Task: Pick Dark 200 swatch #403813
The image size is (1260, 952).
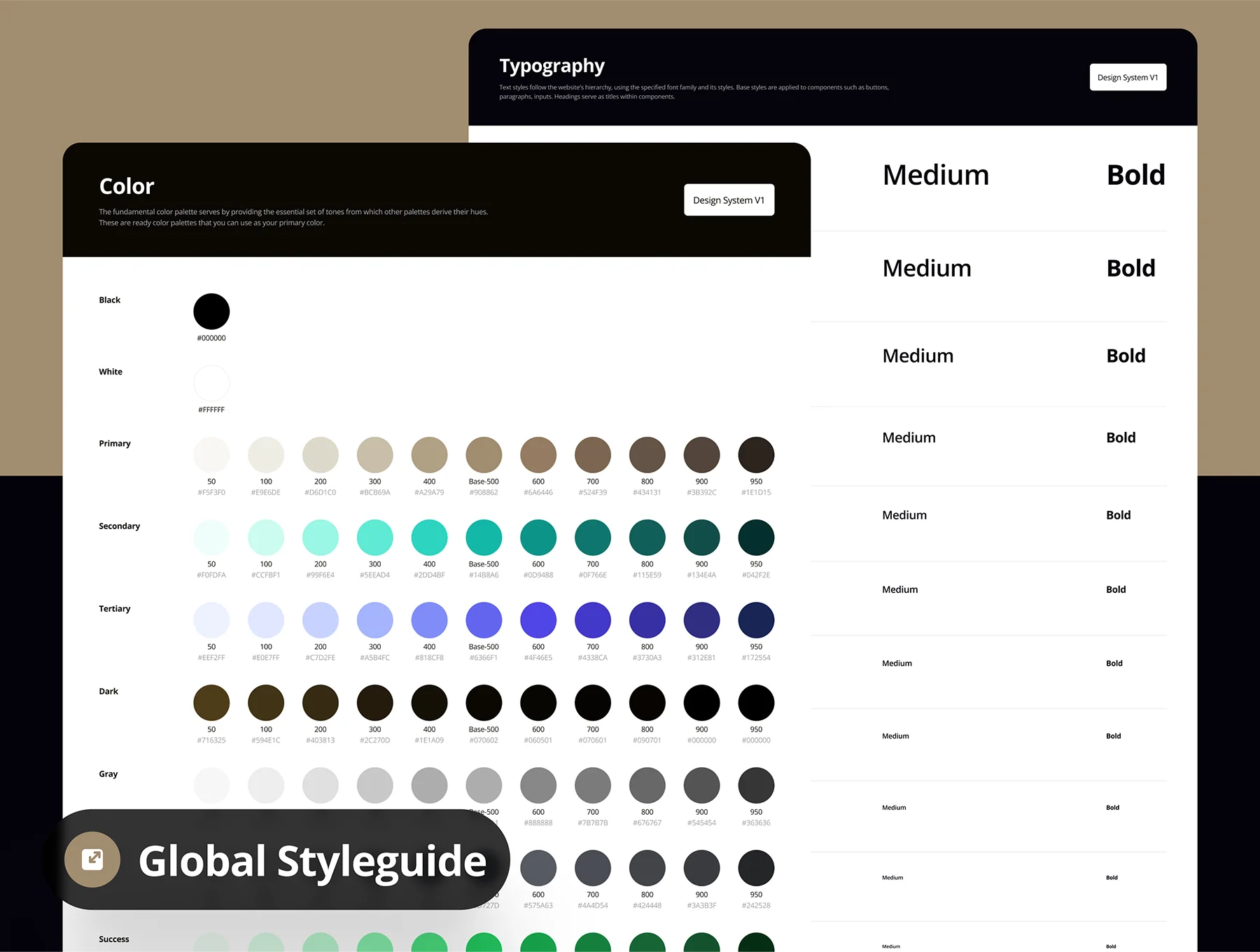Action: [321, 703]
